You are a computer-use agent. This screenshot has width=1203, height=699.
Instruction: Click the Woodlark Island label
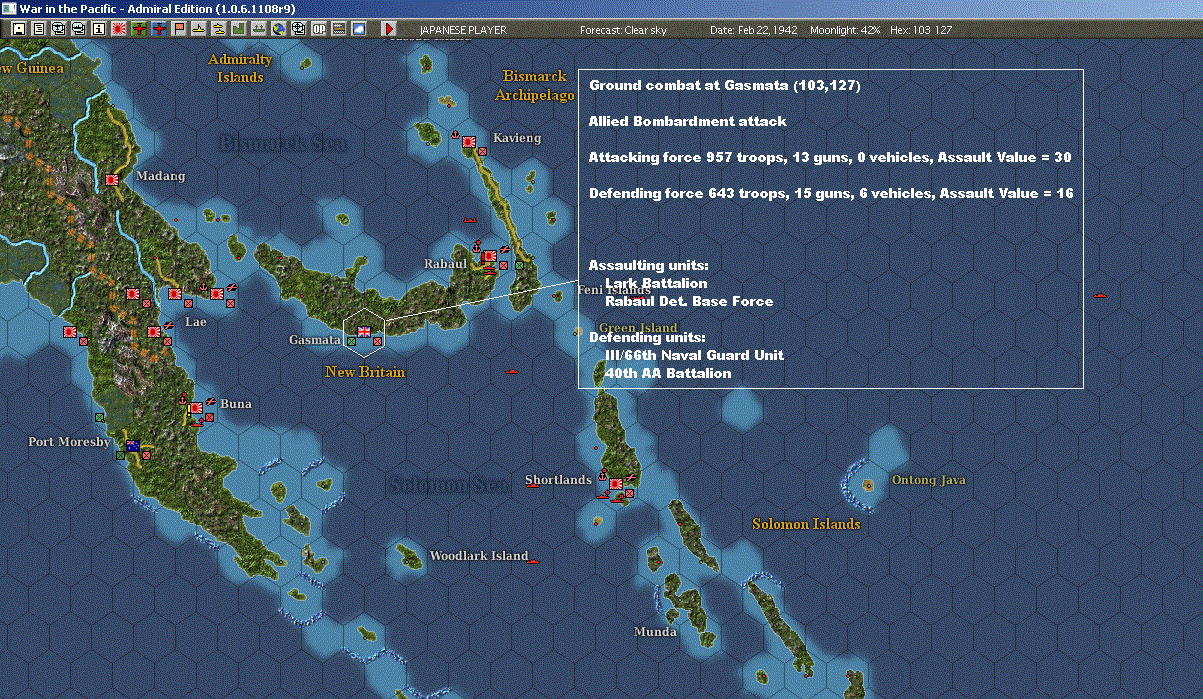coord(478,556)
